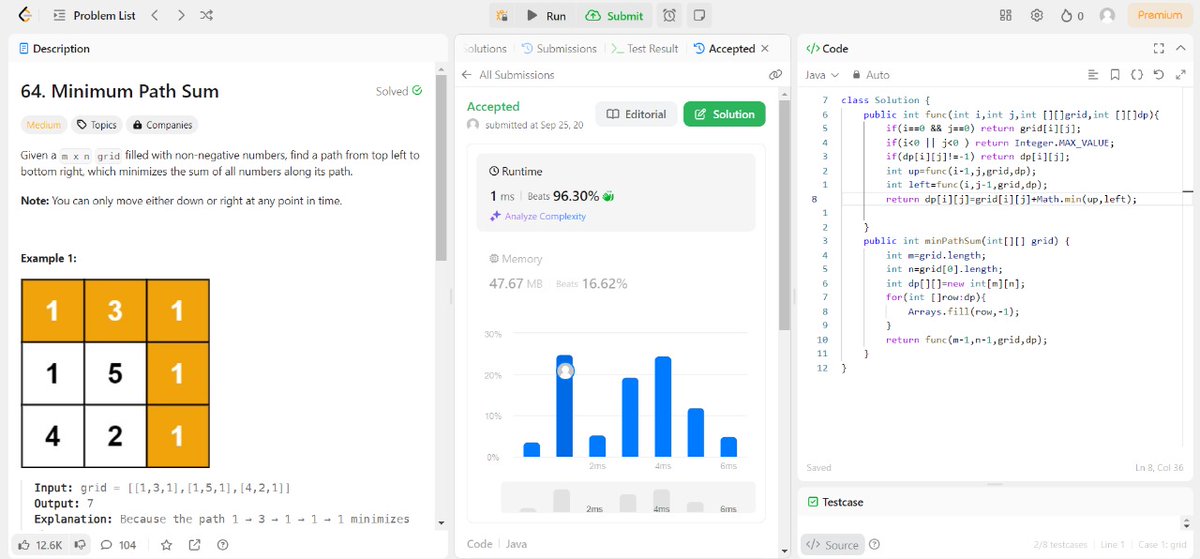
Task: Click the debugger bug icon beside Run
Action: coord(502,16)
